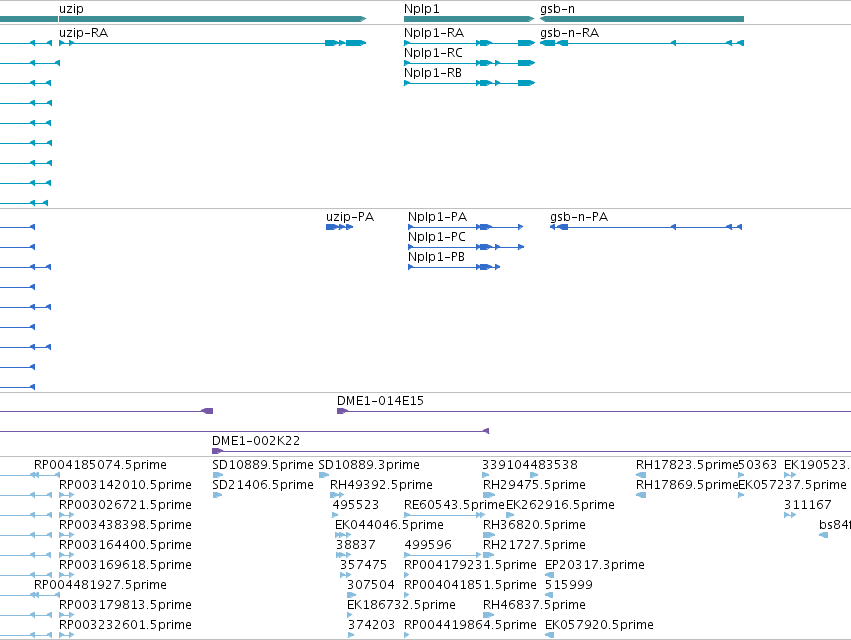Select the gsb-n gene label

point(557,9)
